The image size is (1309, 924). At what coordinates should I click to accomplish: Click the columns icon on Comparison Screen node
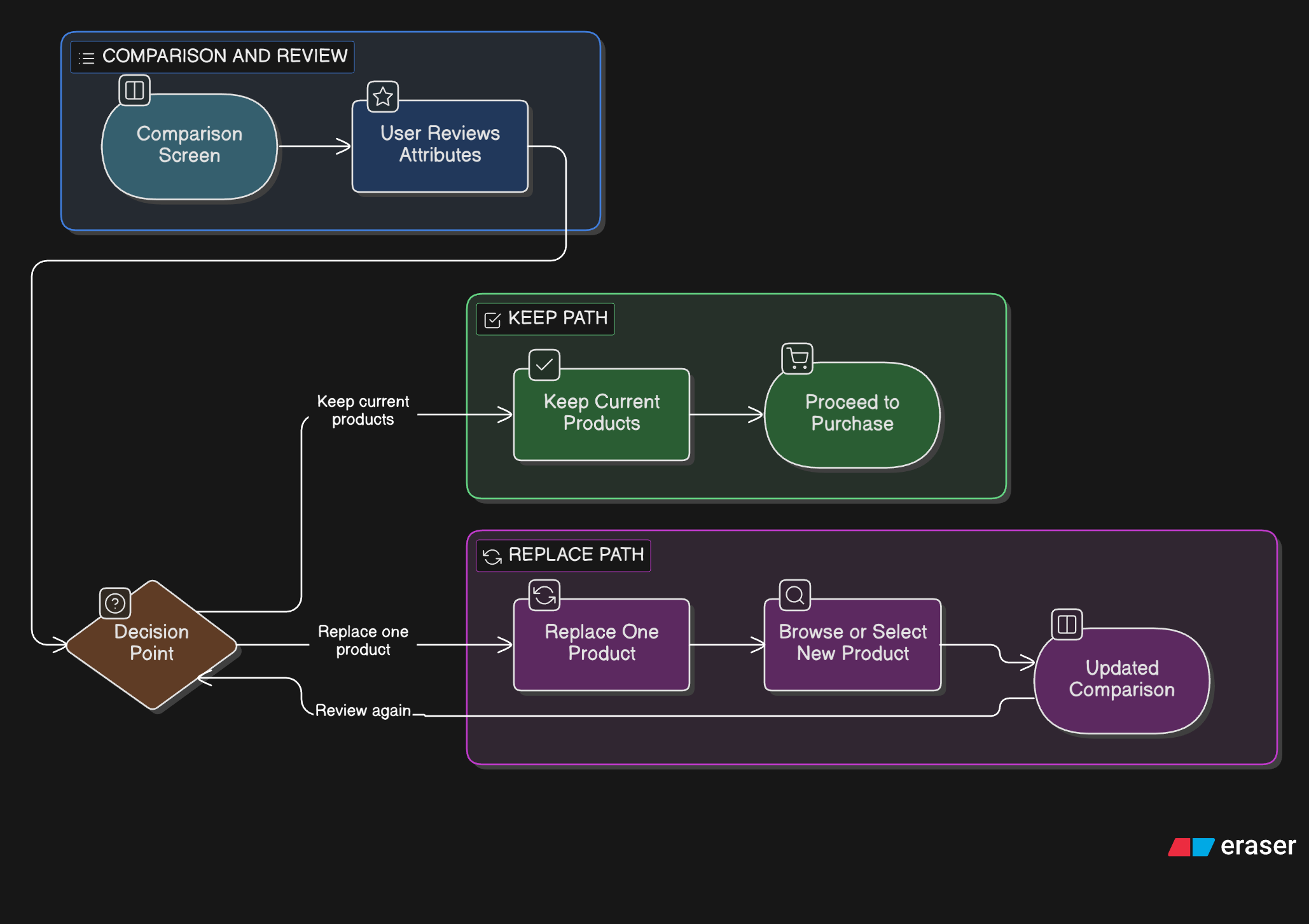[x=134, y=90]
